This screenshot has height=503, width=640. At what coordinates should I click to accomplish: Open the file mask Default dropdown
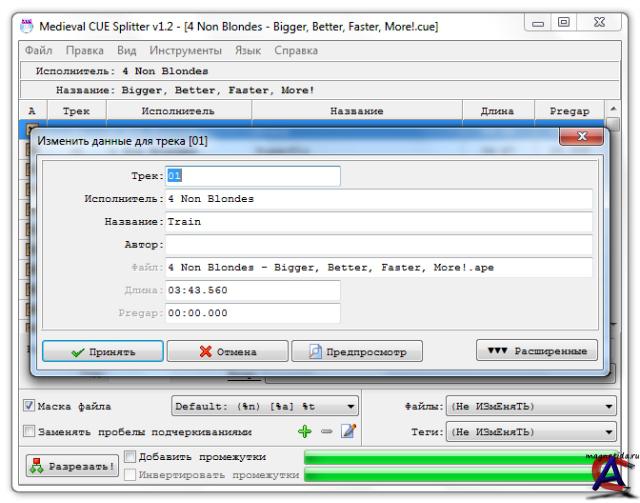pyautogui.click(x=265, y=407)
